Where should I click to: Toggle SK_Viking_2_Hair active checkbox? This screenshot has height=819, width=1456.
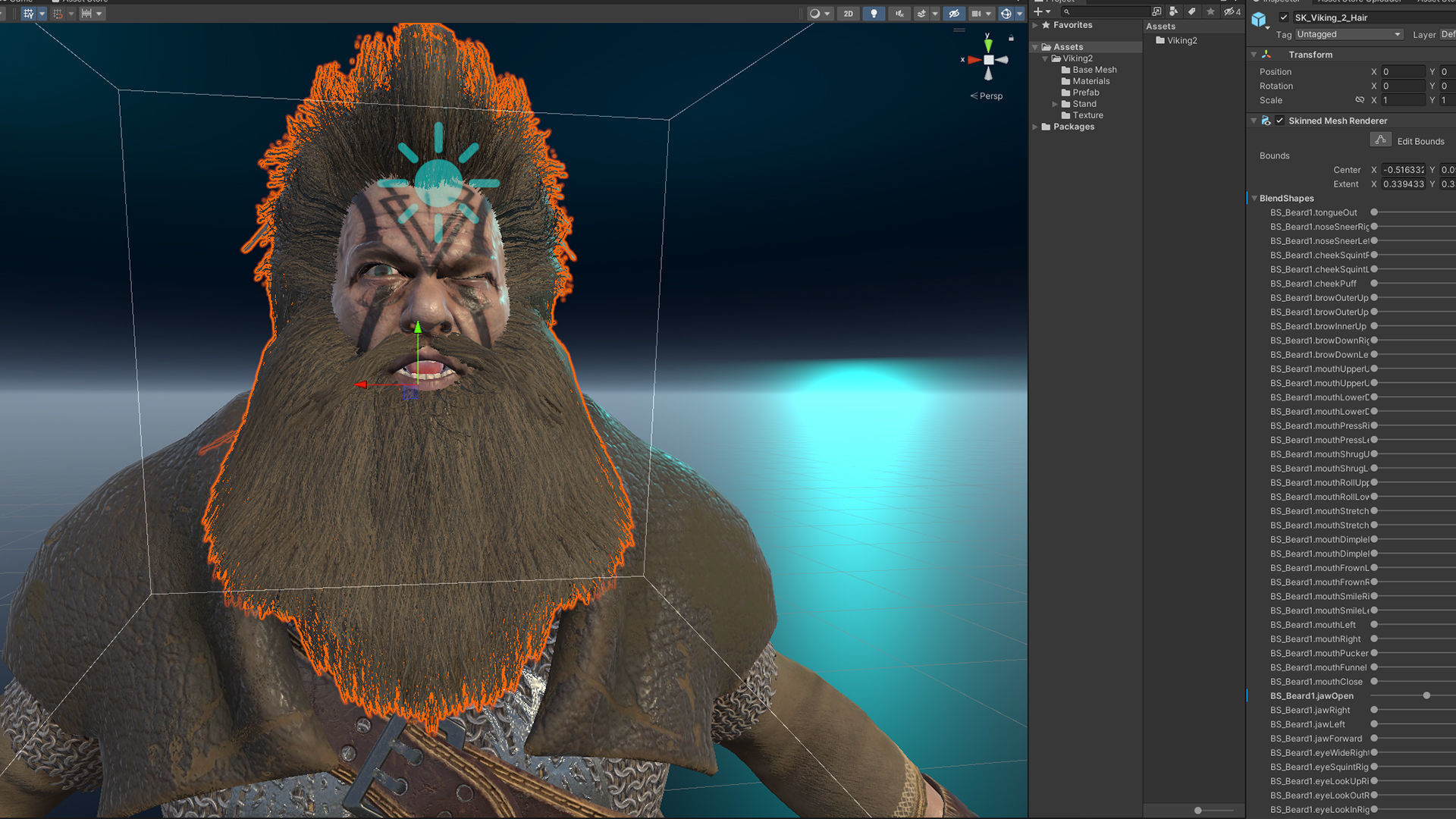point(1283,17)
